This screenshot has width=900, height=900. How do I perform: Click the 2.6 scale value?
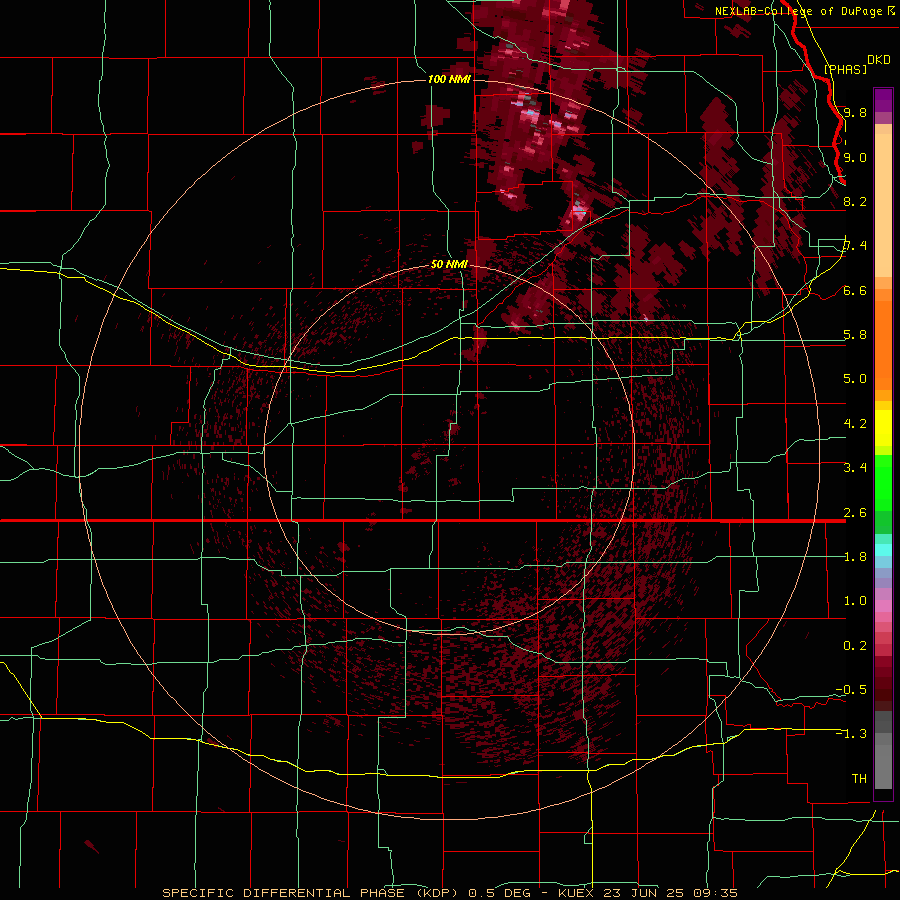[855, 513]
